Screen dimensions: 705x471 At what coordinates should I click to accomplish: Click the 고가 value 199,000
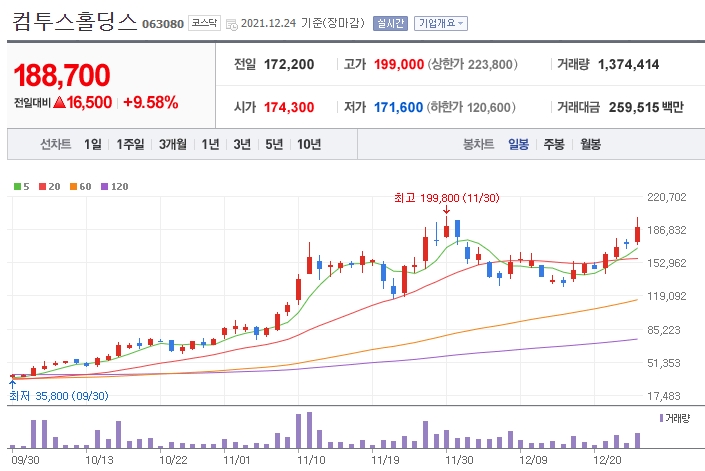click(399, 64)
